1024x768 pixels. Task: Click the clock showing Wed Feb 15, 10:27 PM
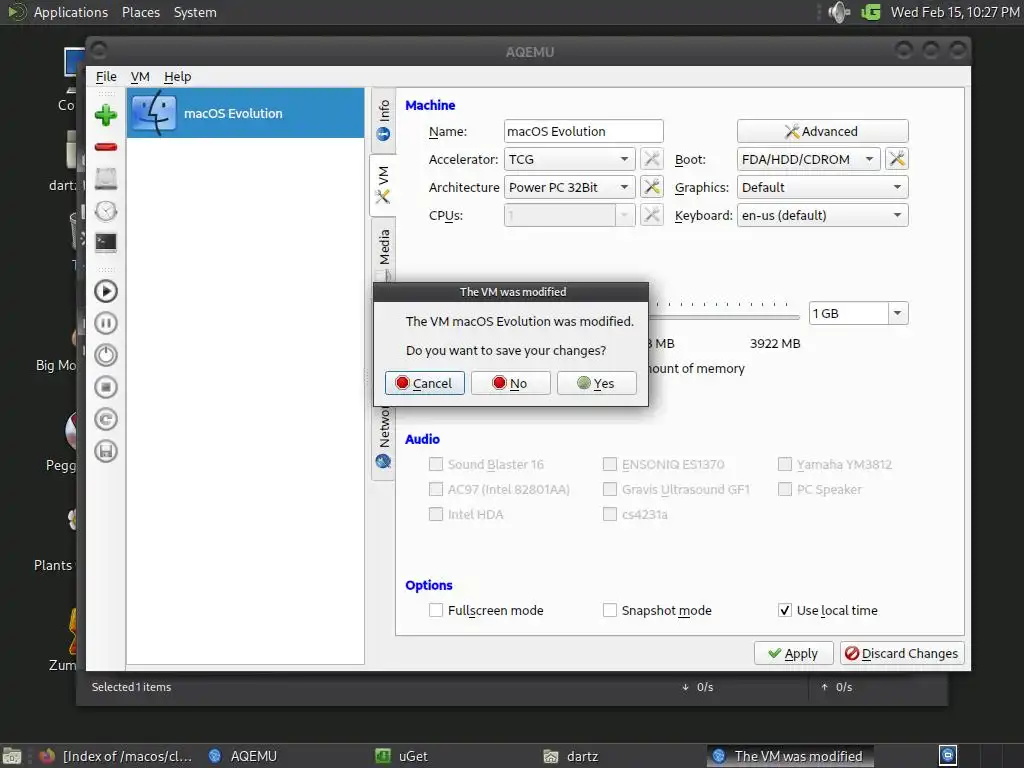tap(955, 12)
